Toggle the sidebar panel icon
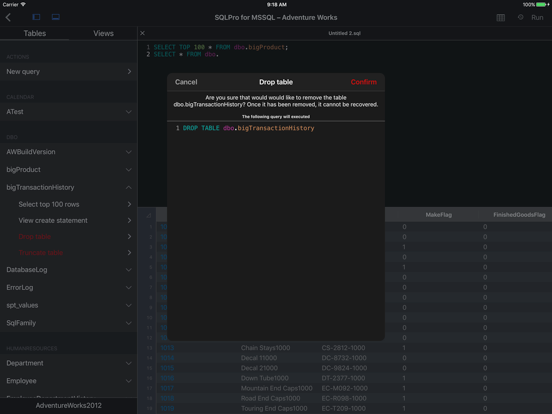 click(36, 17)
